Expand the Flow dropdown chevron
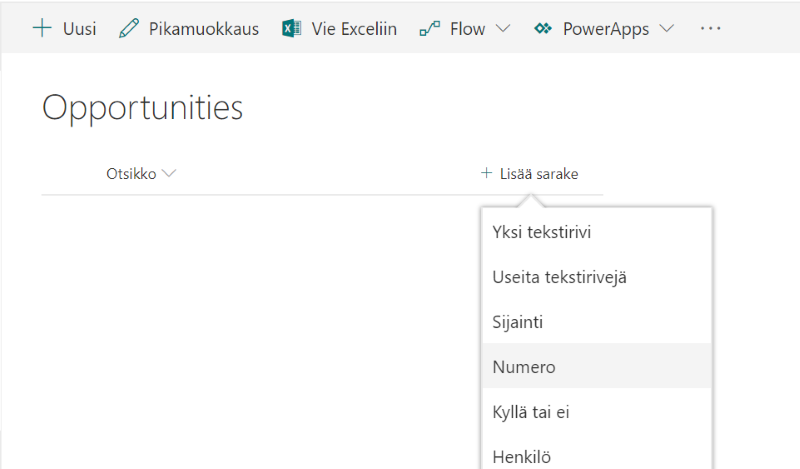Viewport: 800px width, 469px height. [503, 29]
